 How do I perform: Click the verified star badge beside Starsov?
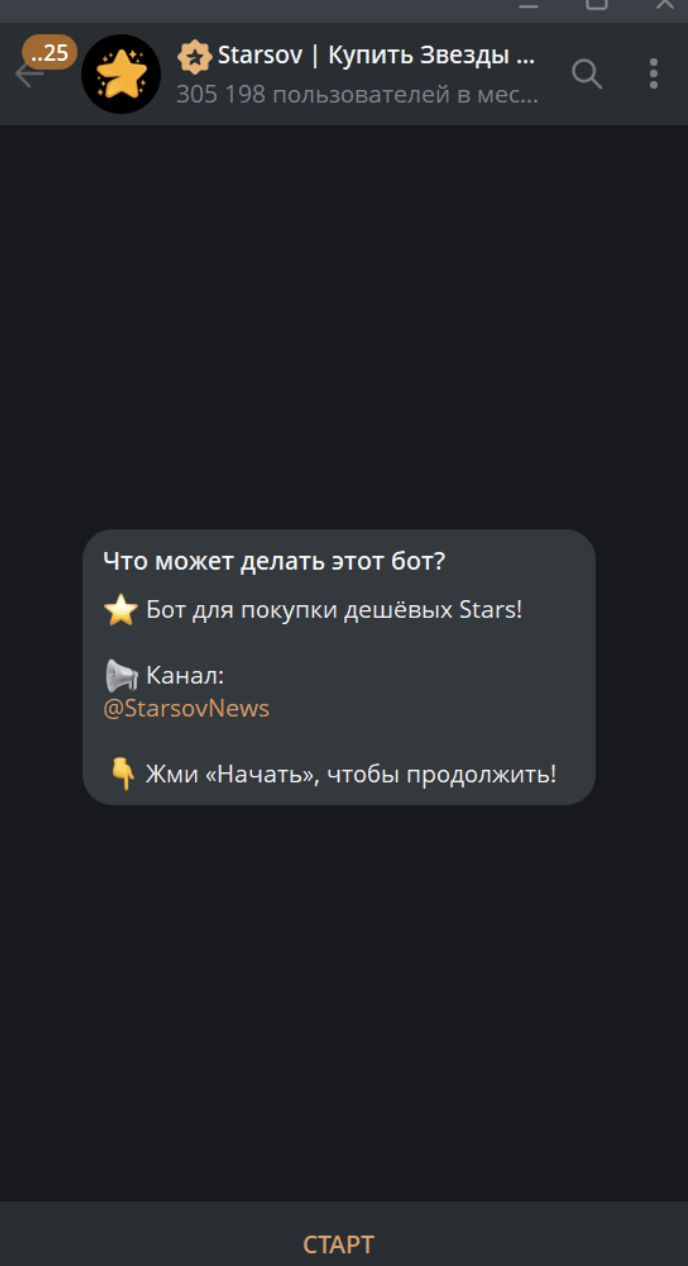tap(194, 56)
